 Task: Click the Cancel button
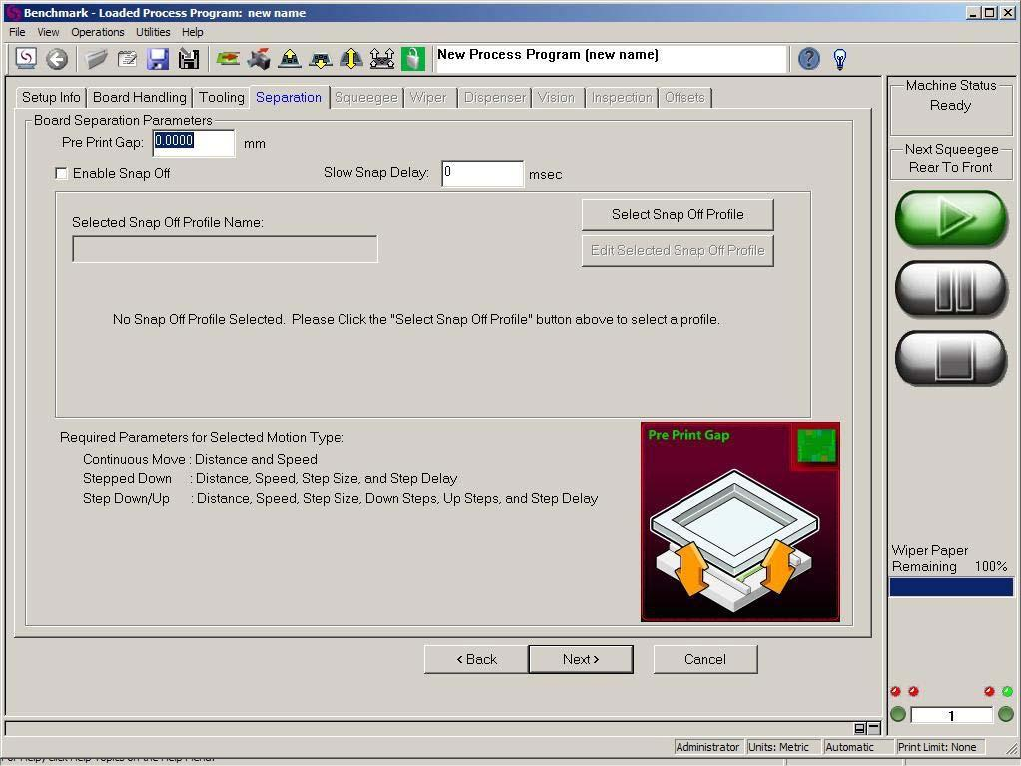(x=705, y=659)
